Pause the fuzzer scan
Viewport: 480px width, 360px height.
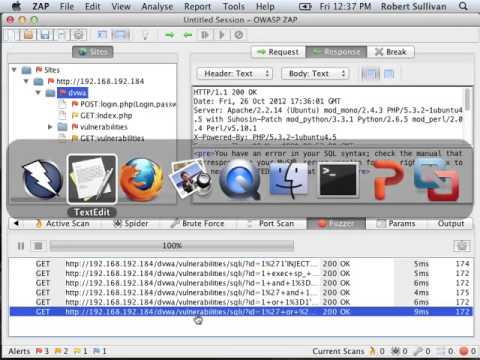click(x=21, y=246)
